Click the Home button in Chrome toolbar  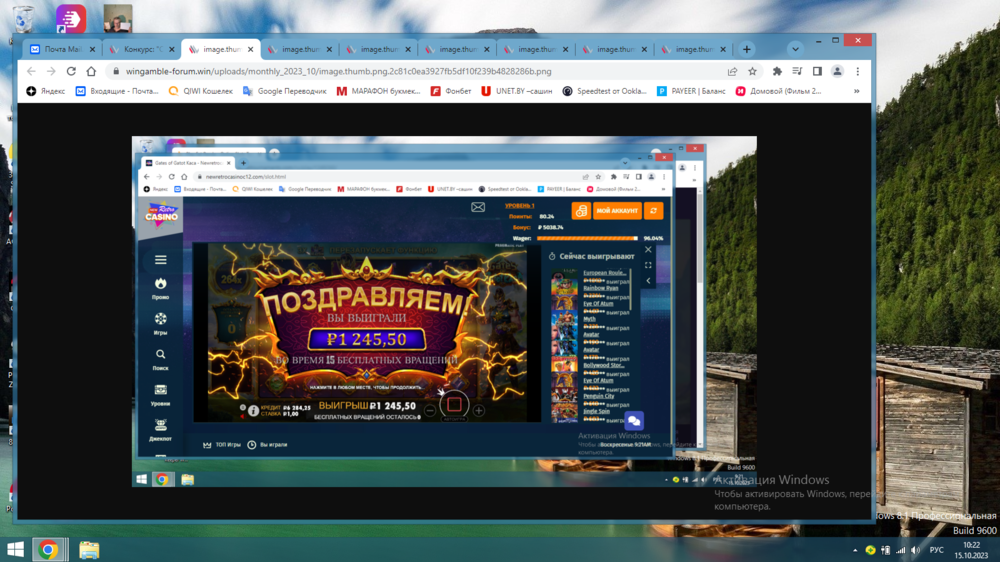coord(91,72)
